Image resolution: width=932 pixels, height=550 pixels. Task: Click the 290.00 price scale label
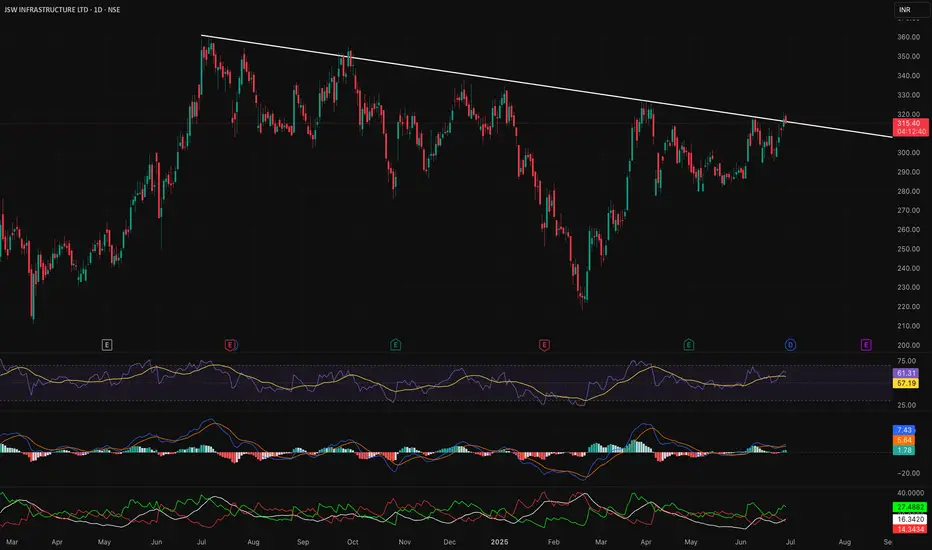point(908,172)
